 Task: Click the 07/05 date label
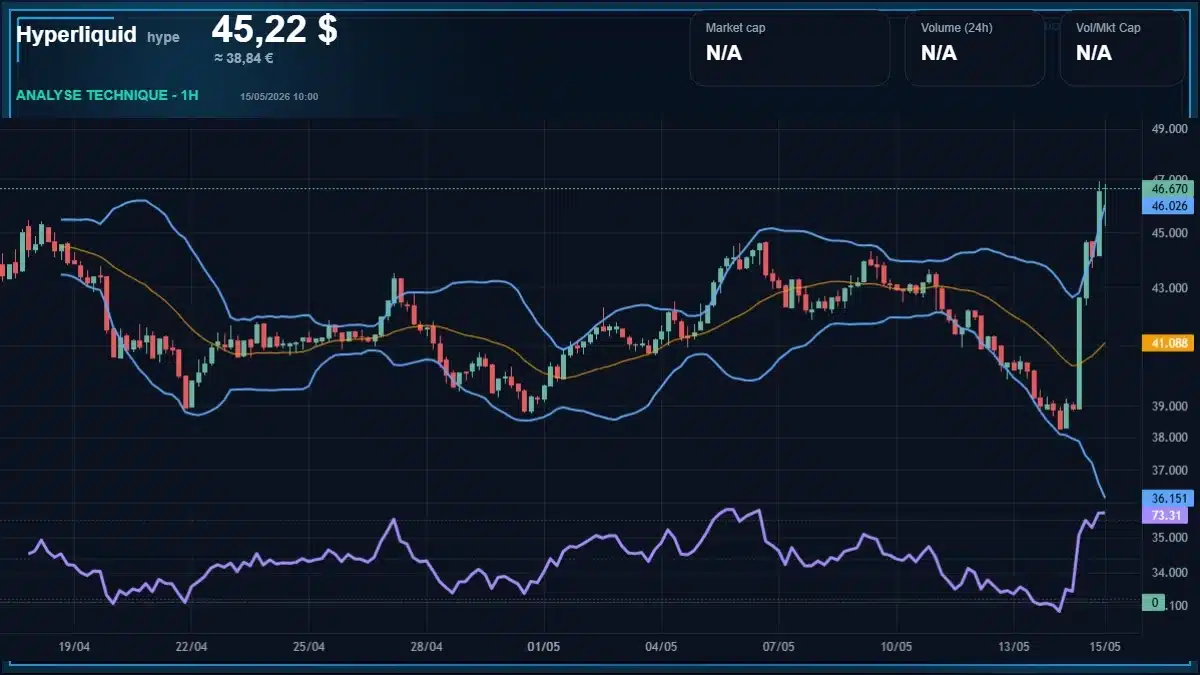[778, 647]
